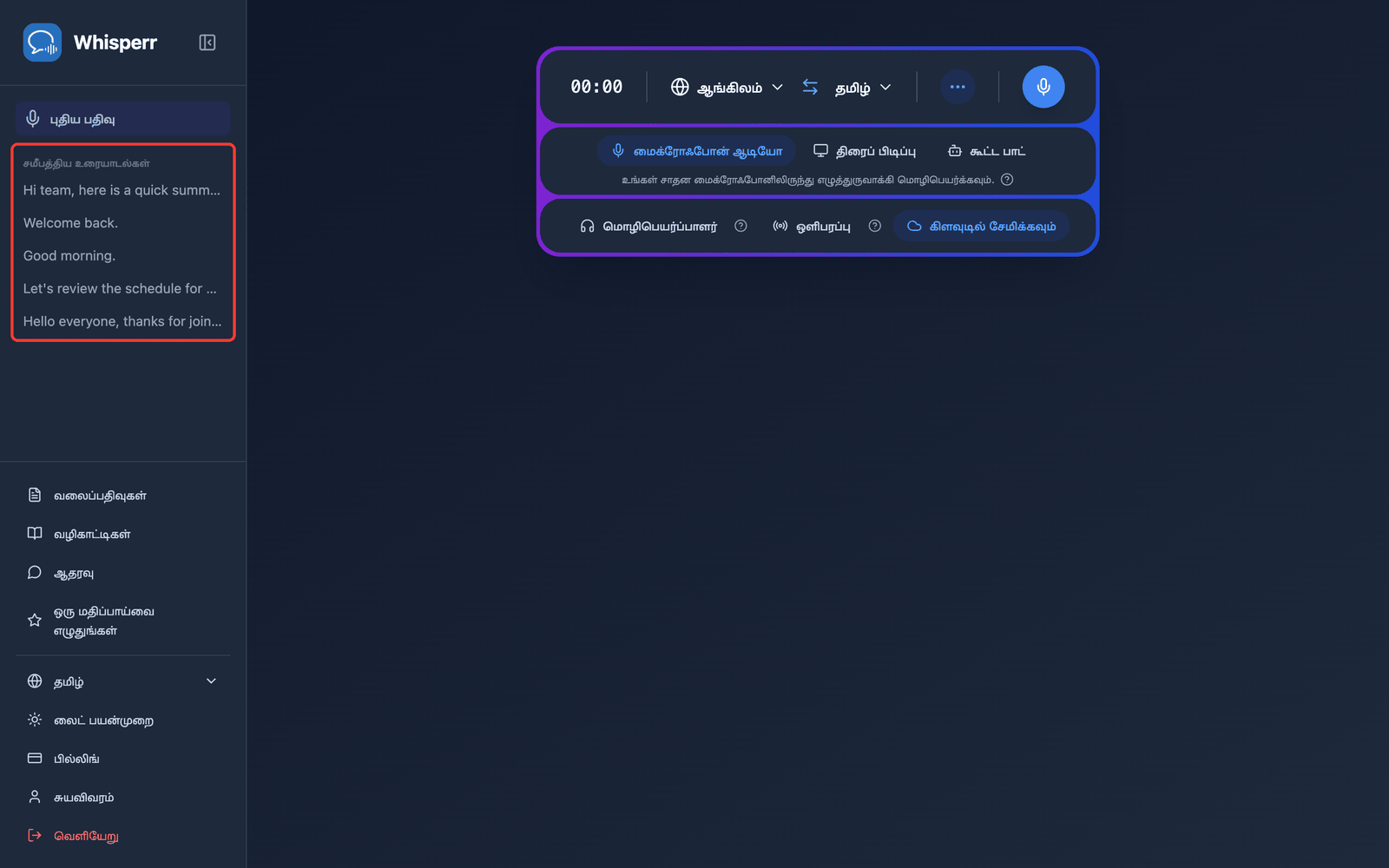Swap source and target languages
The width and height of the screenshot is (1389, 868).
(810, 87)
